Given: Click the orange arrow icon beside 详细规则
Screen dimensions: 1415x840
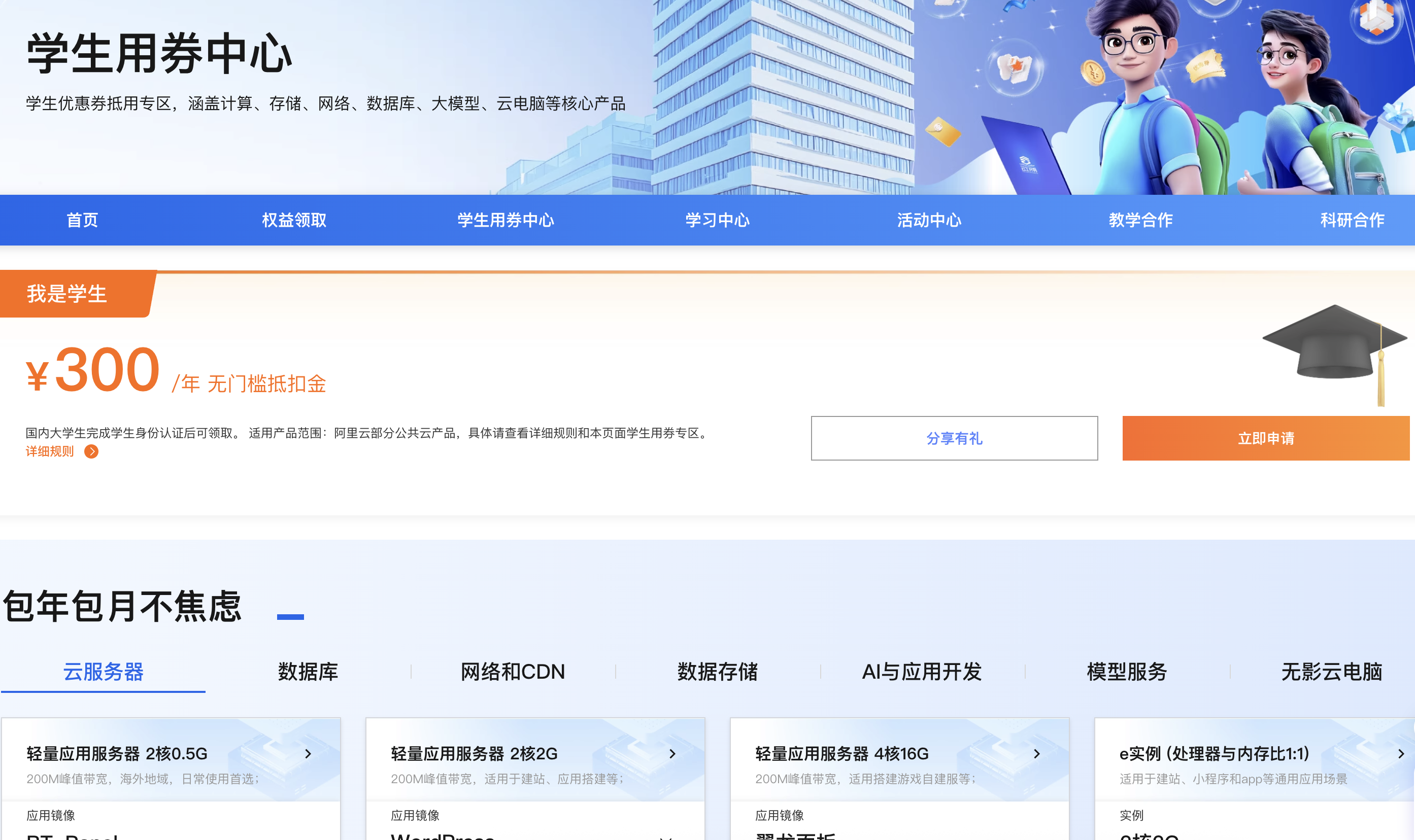Looking at the screenshot, I should click(x=91, y=451).
